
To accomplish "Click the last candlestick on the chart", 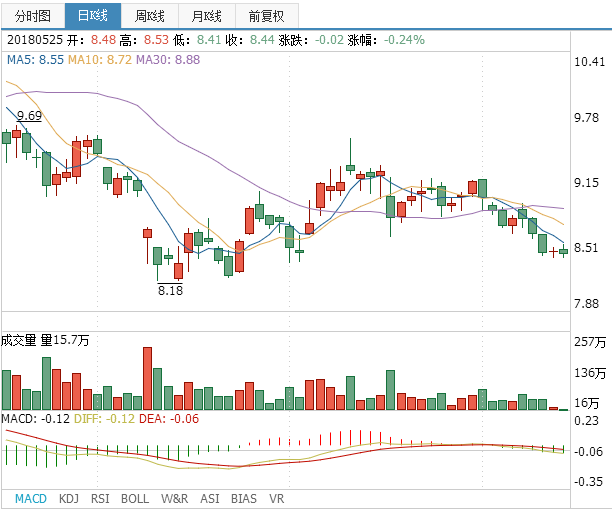I will pyautogui.click(x=564, y=251).
